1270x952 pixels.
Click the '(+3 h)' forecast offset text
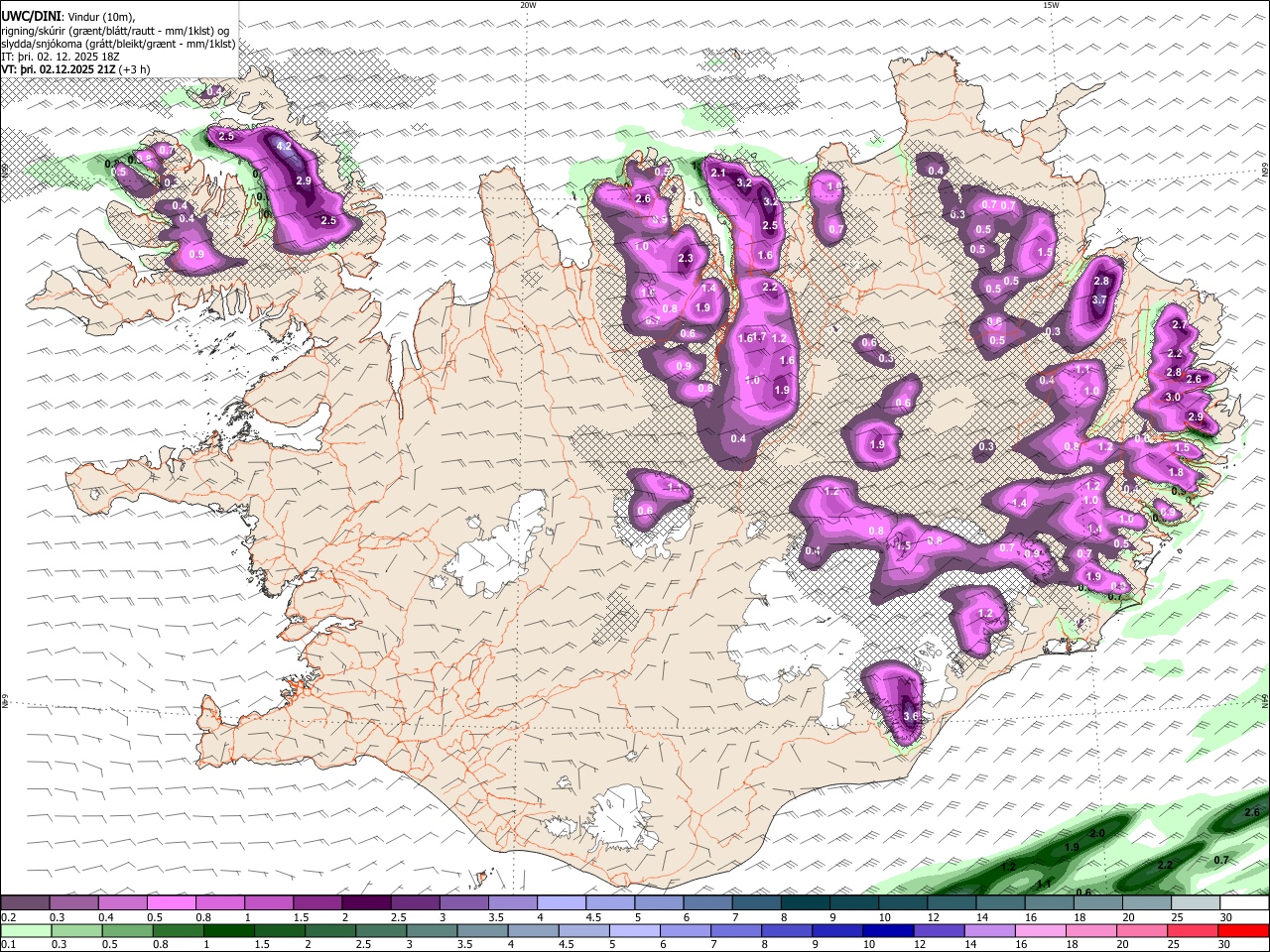pyautogui.click(x=136, y=69)
